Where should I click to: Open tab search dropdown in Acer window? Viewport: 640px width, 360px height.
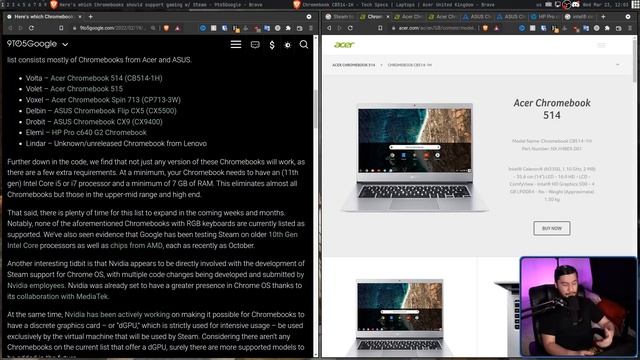tap(628, 17)
